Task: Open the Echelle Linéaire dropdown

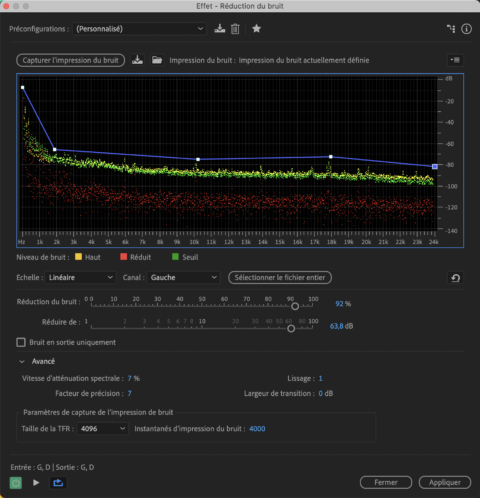Action: point(80,277)
